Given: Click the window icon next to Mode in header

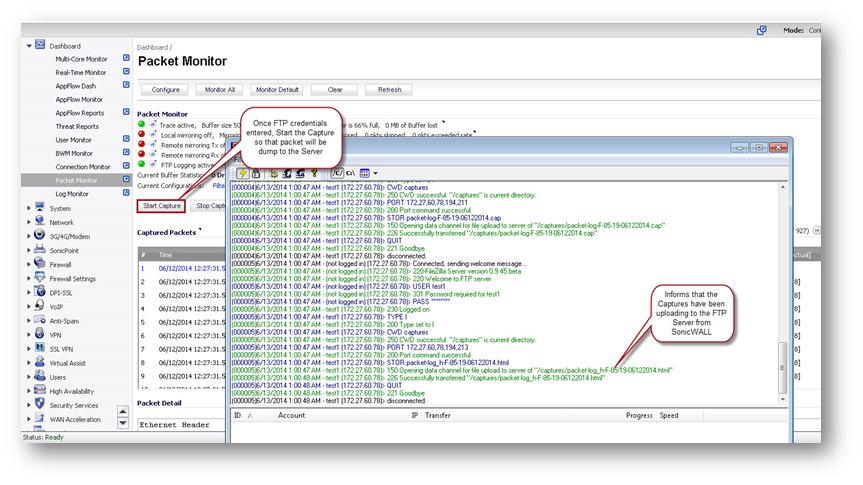Looking at the screenshot, I should [x=762, y=30].
